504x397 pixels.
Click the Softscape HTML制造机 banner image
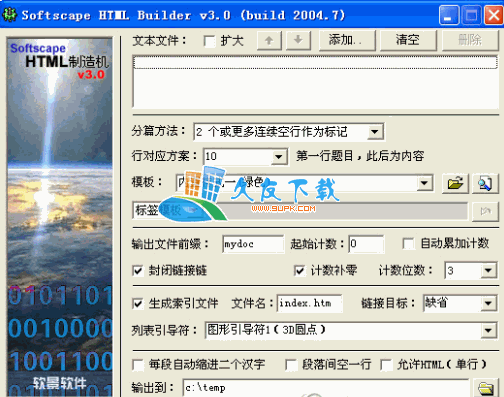pyautogui.click(x=60, y=217)
